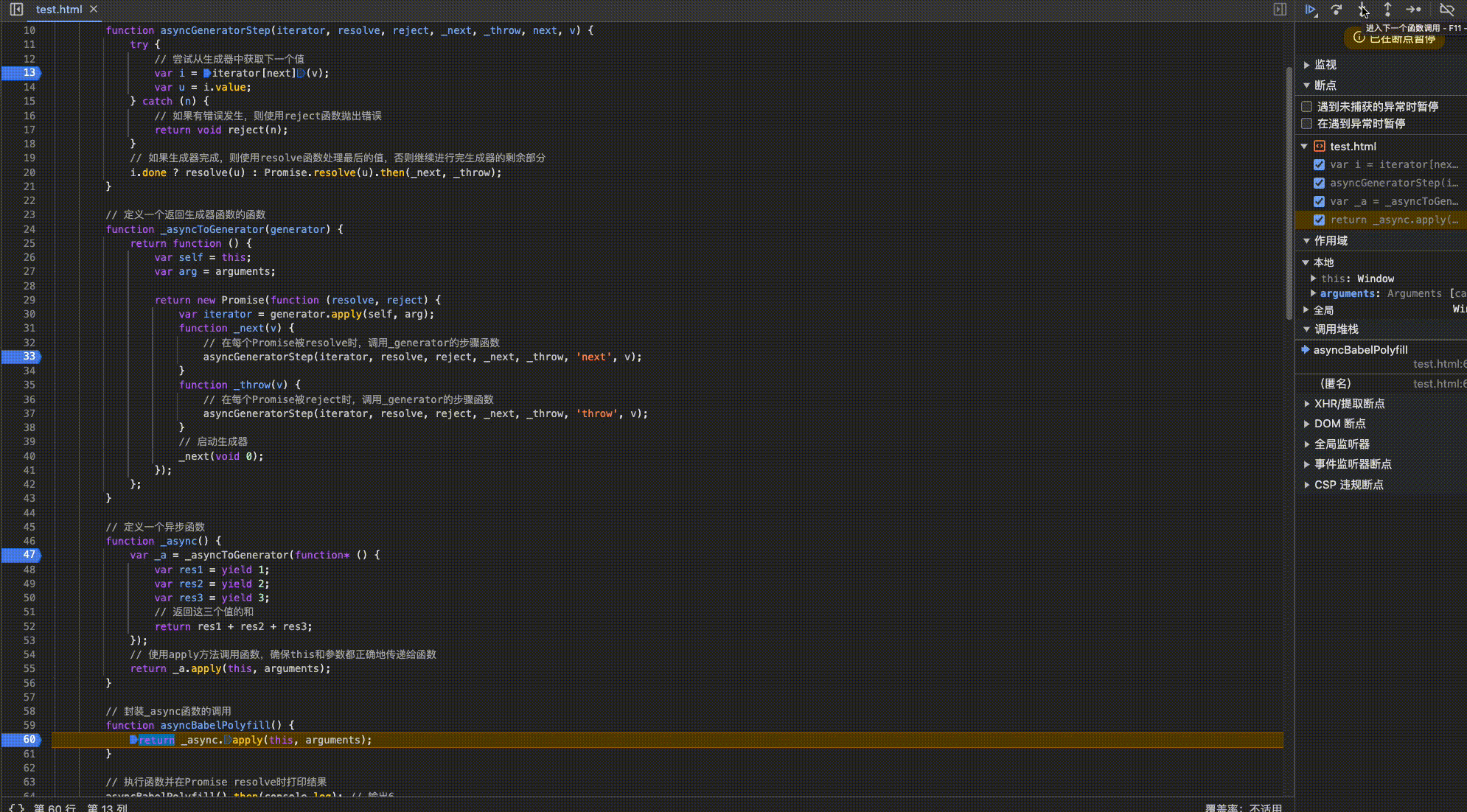Expand the 监视 section
The width and height of the screenshot is (1467, 812).
1325,65
